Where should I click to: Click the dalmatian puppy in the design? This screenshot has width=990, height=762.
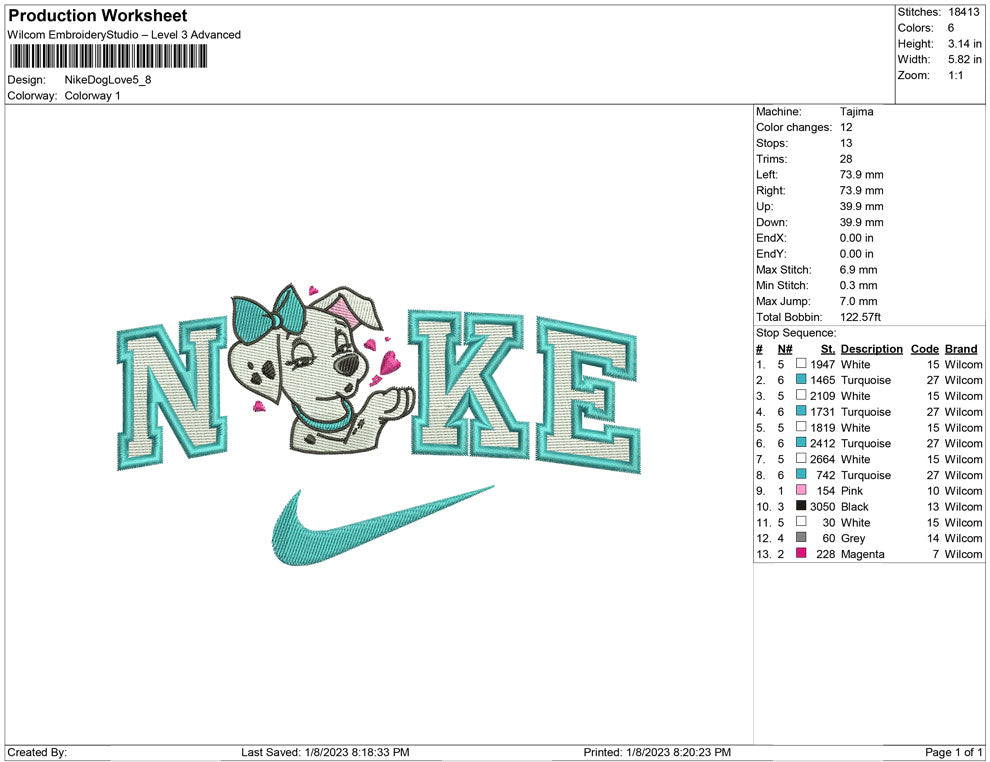[x=322, y=369]
